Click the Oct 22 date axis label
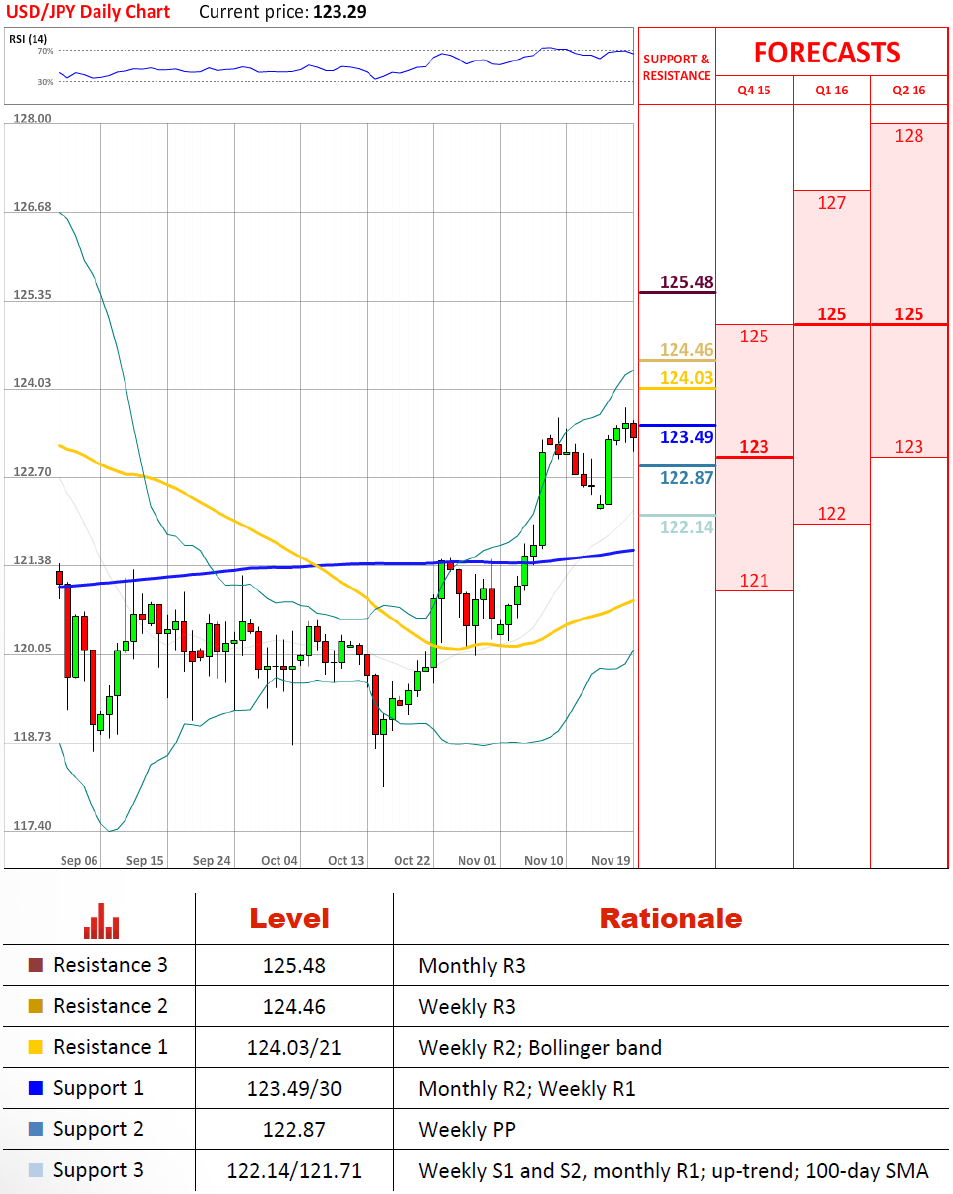This screenshot has width=953, height=1194. pos(412,860)
